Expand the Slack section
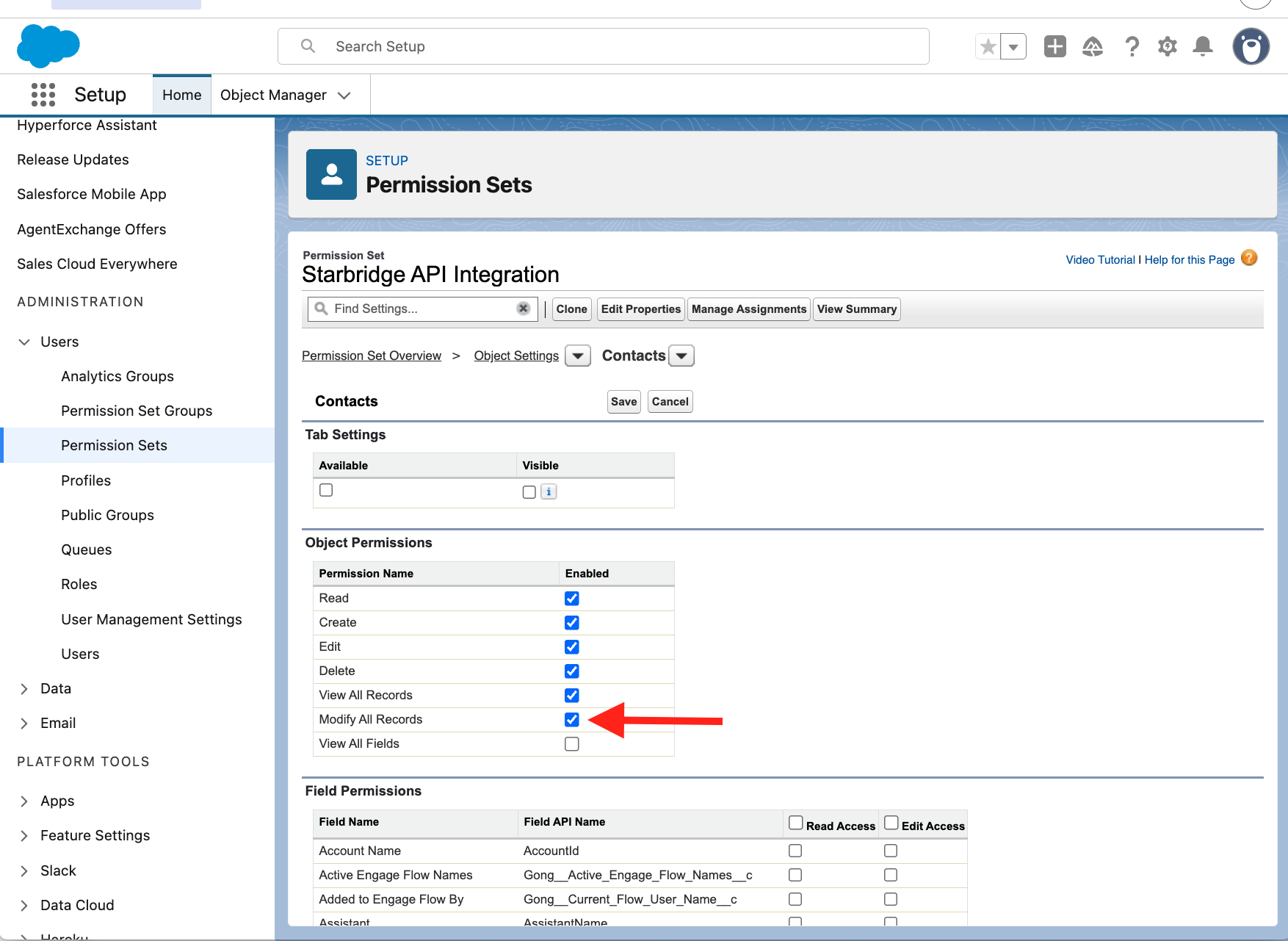Image resolution: width=1288 pixels, height=941 pixels. 24,870
